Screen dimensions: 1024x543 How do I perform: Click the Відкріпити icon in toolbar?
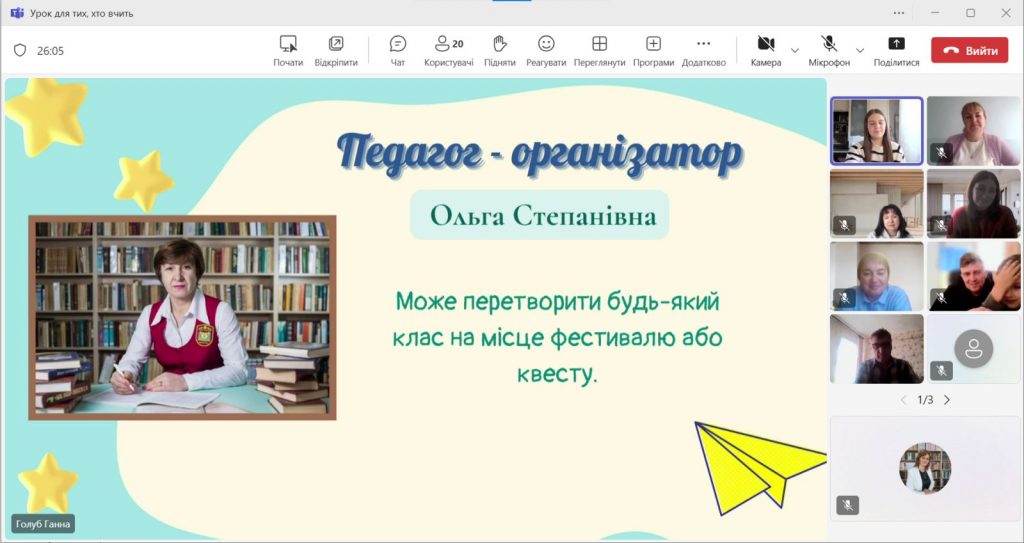336,45
